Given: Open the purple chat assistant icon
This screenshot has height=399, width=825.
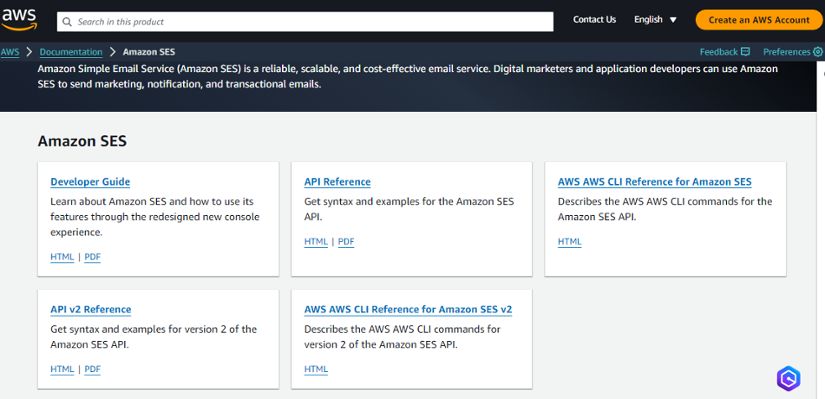Looking at the screenshot, I should coord(788,378).
